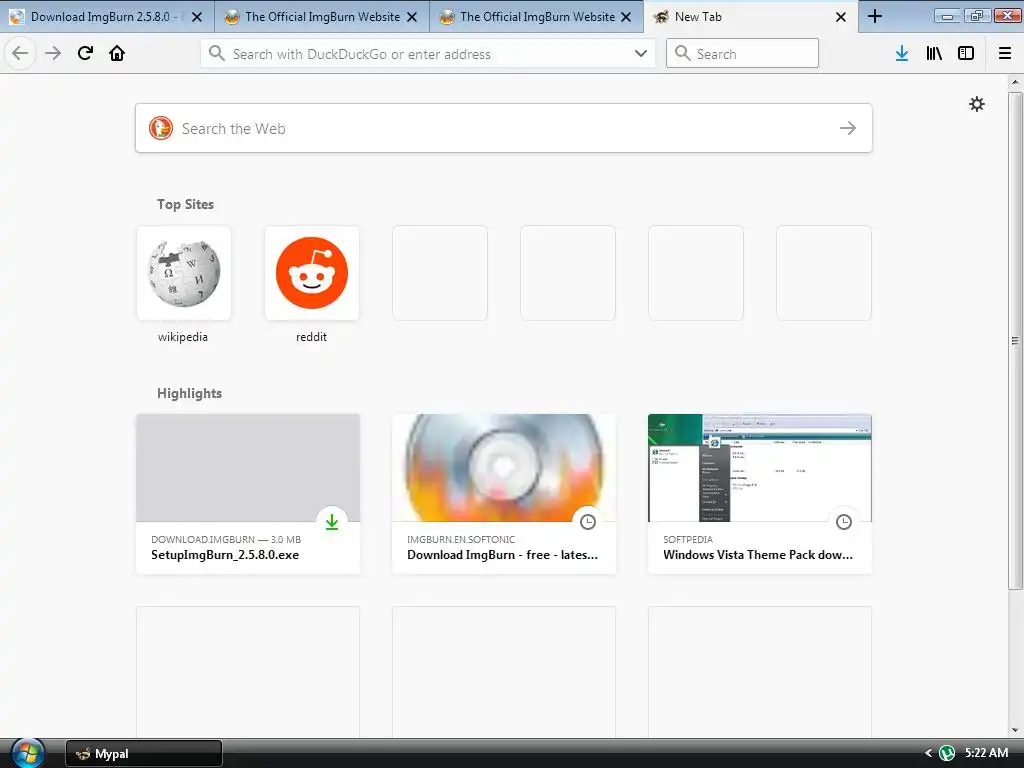Open new tab page settings gear
The height and width of the screenshot is (768, 1024).
coord(976,104)
